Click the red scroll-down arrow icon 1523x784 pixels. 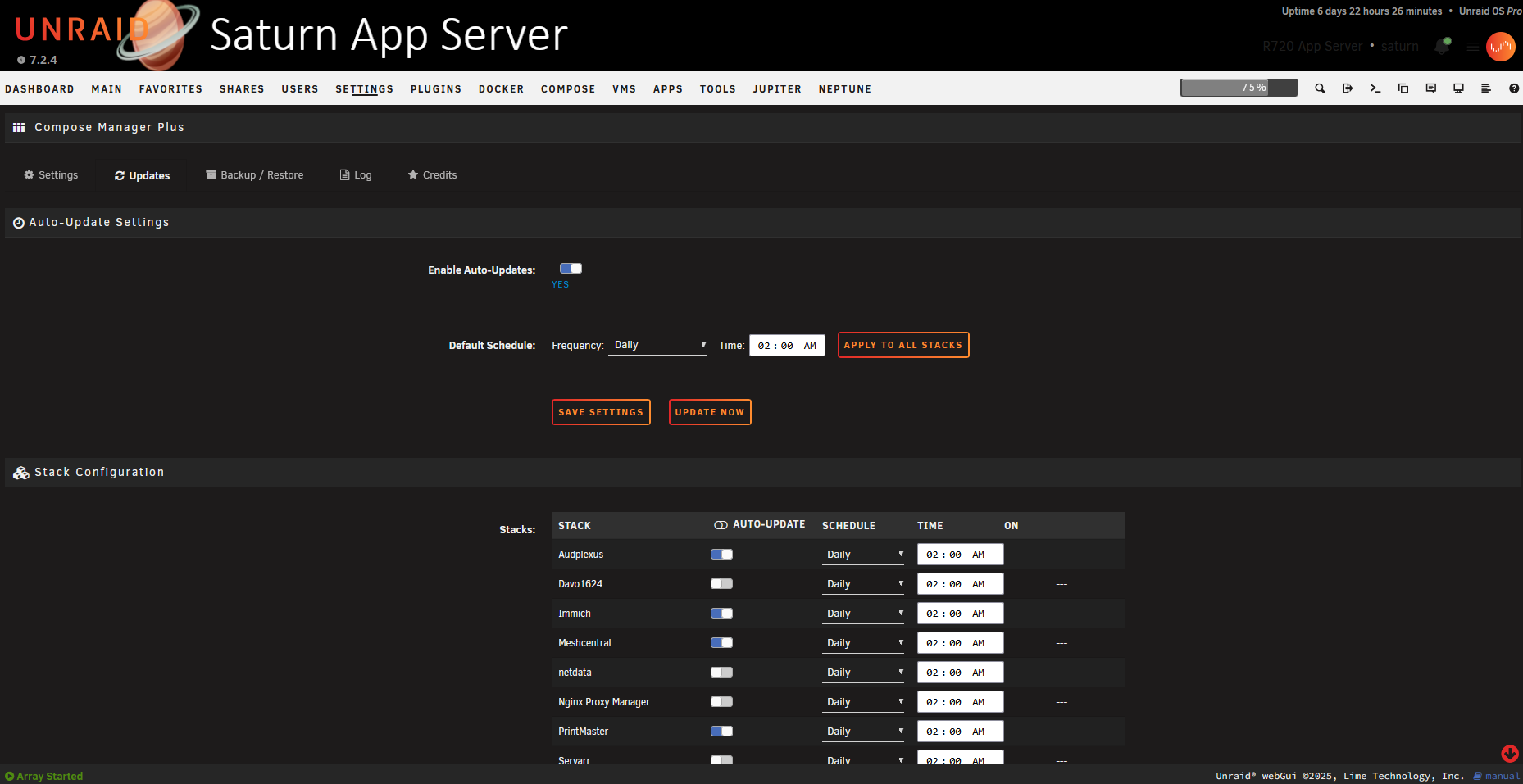pyautogui.click(x=1510, y=753)
